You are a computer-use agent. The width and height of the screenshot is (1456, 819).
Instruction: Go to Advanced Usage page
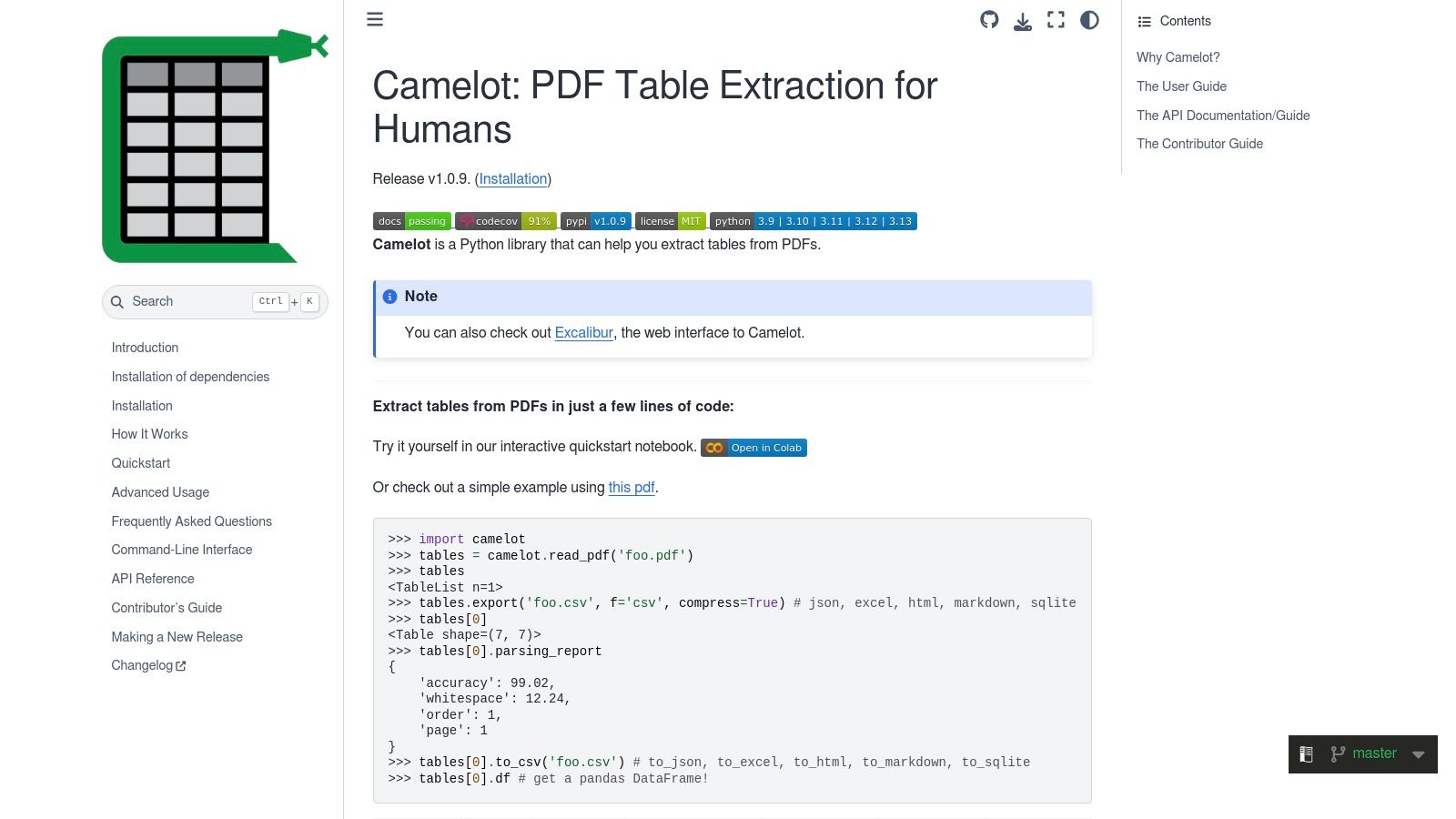click(160, 492)
